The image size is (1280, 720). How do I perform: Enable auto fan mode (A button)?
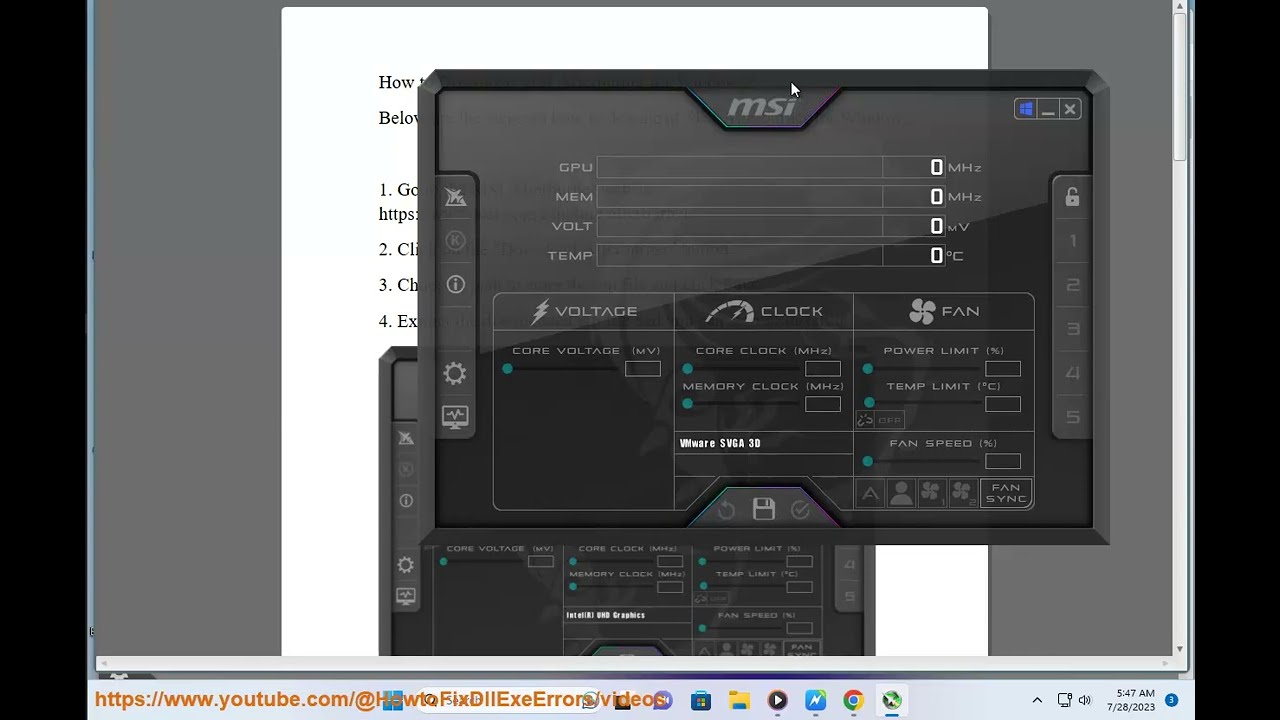click(x=870, y=493)
